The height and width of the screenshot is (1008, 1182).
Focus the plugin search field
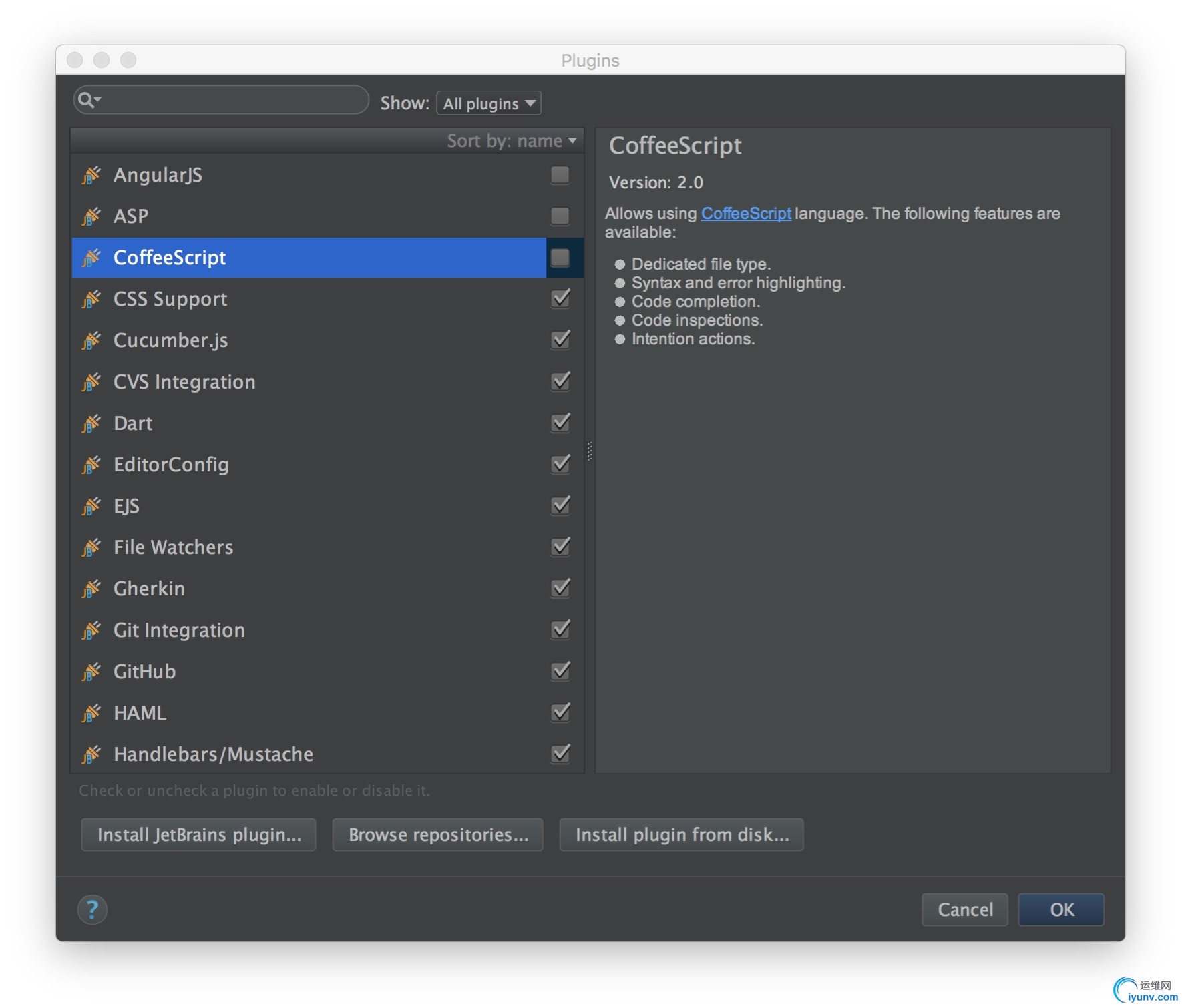221,100
